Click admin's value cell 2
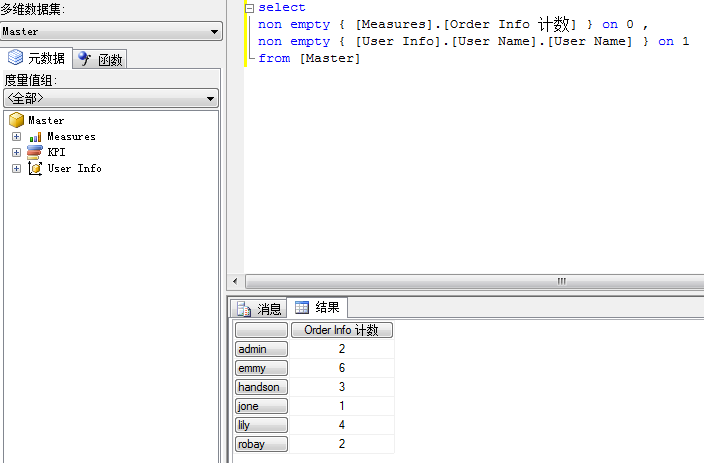Screen dimensions: 704x463 click(342, 349)
